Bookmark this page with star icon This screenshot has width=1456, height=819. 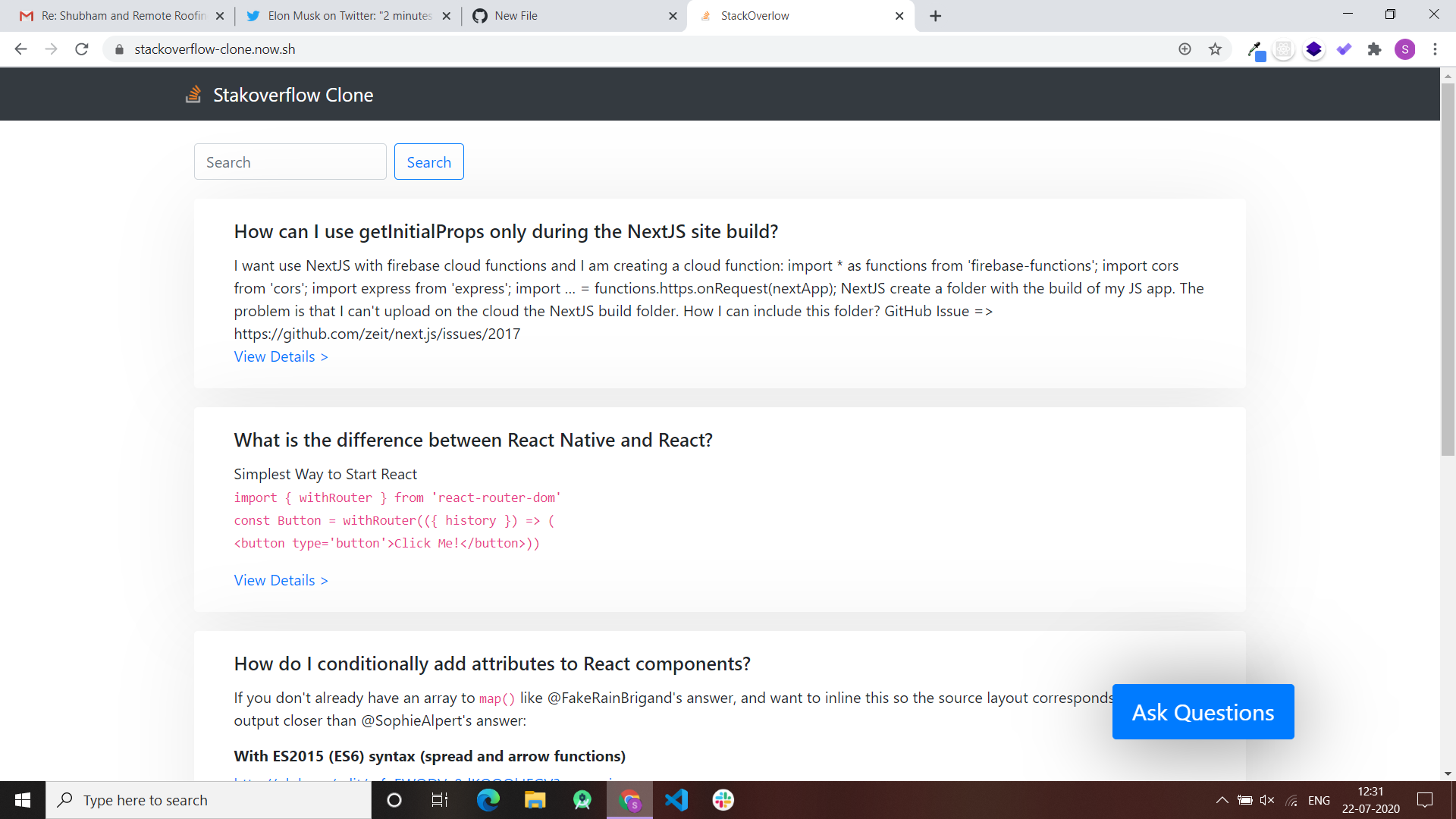tap(1216, 49)
